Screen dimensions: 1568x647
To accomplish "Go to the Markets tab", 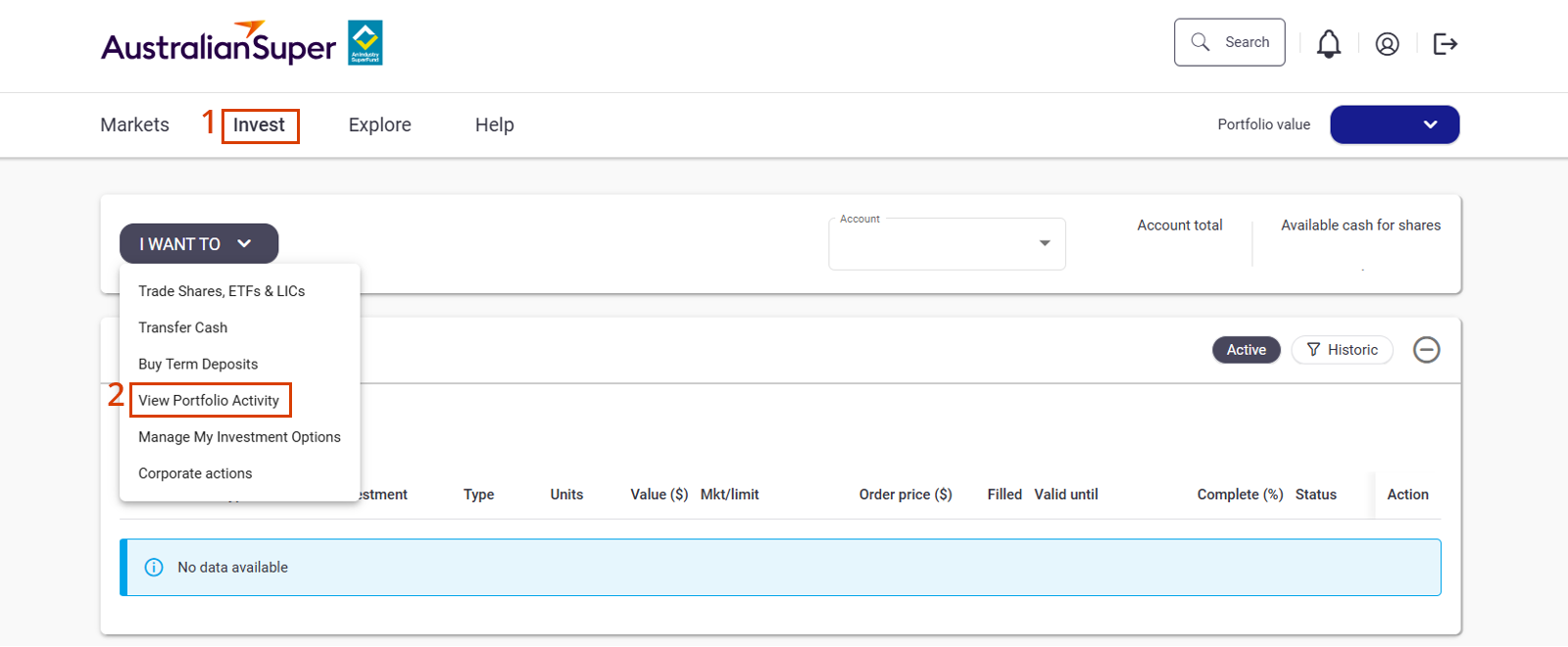I will (x=134, y=125).
